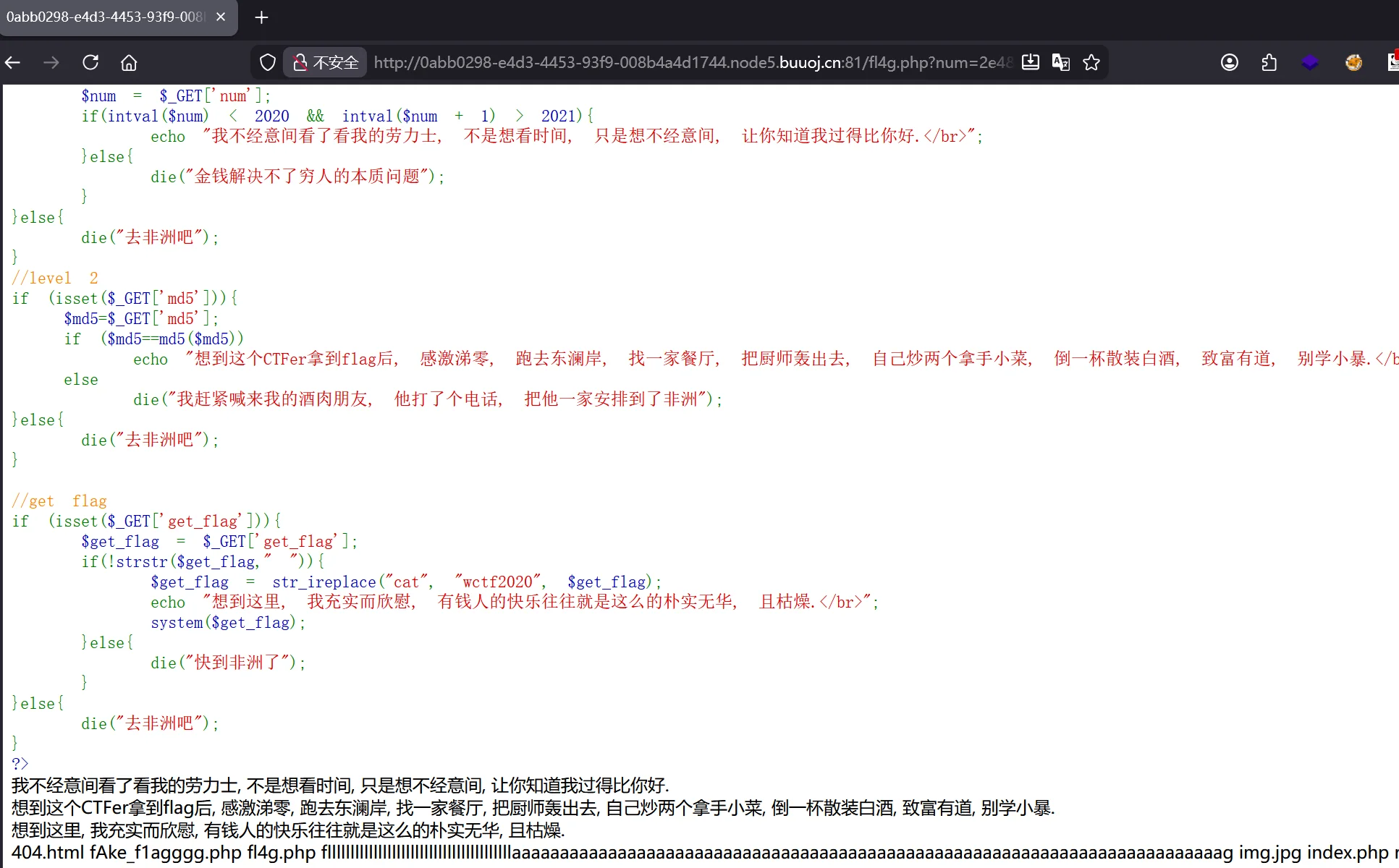The height and width of the screenshot is (868, 1399).
Task: Click the red-badged extension at toolbar edge
Action: (1392, 61)
